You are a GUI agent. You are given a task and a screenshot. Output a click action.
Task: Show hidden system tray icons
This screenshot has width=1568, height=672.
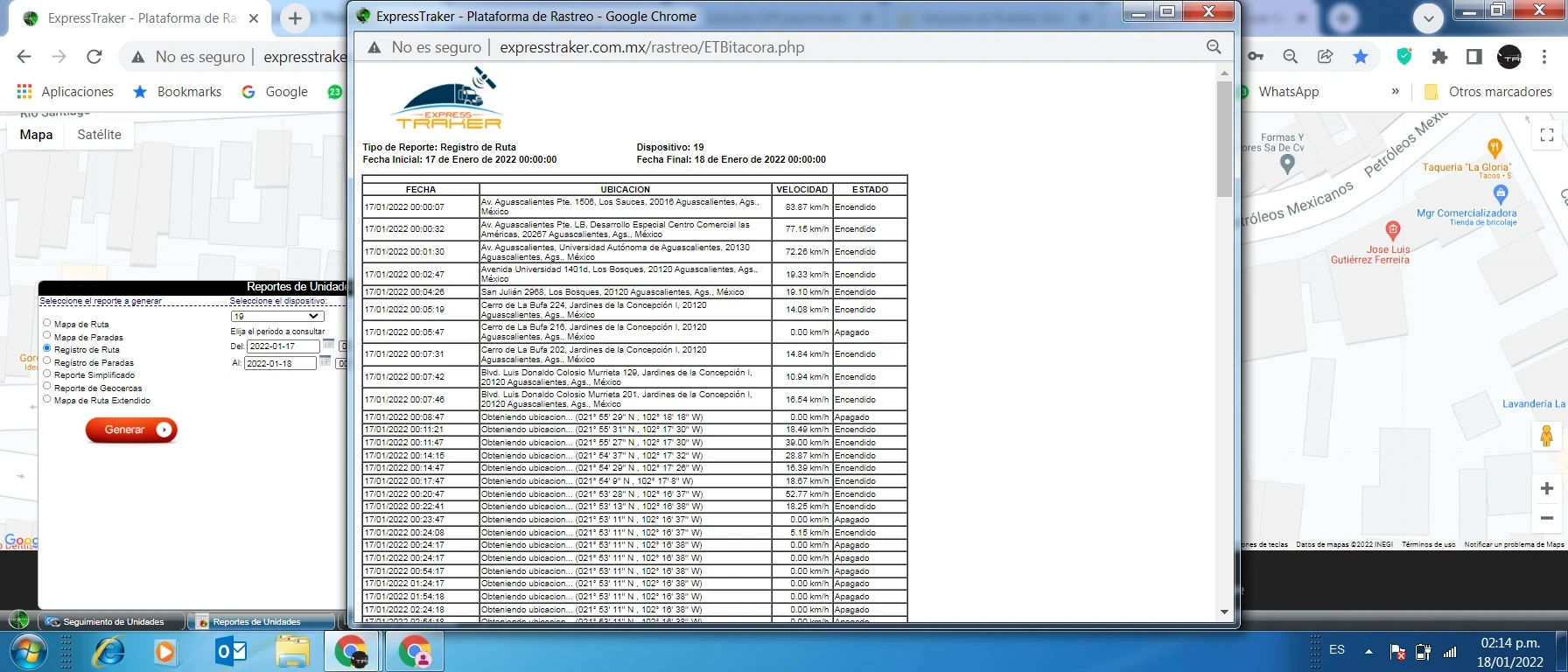(1368, 651)
